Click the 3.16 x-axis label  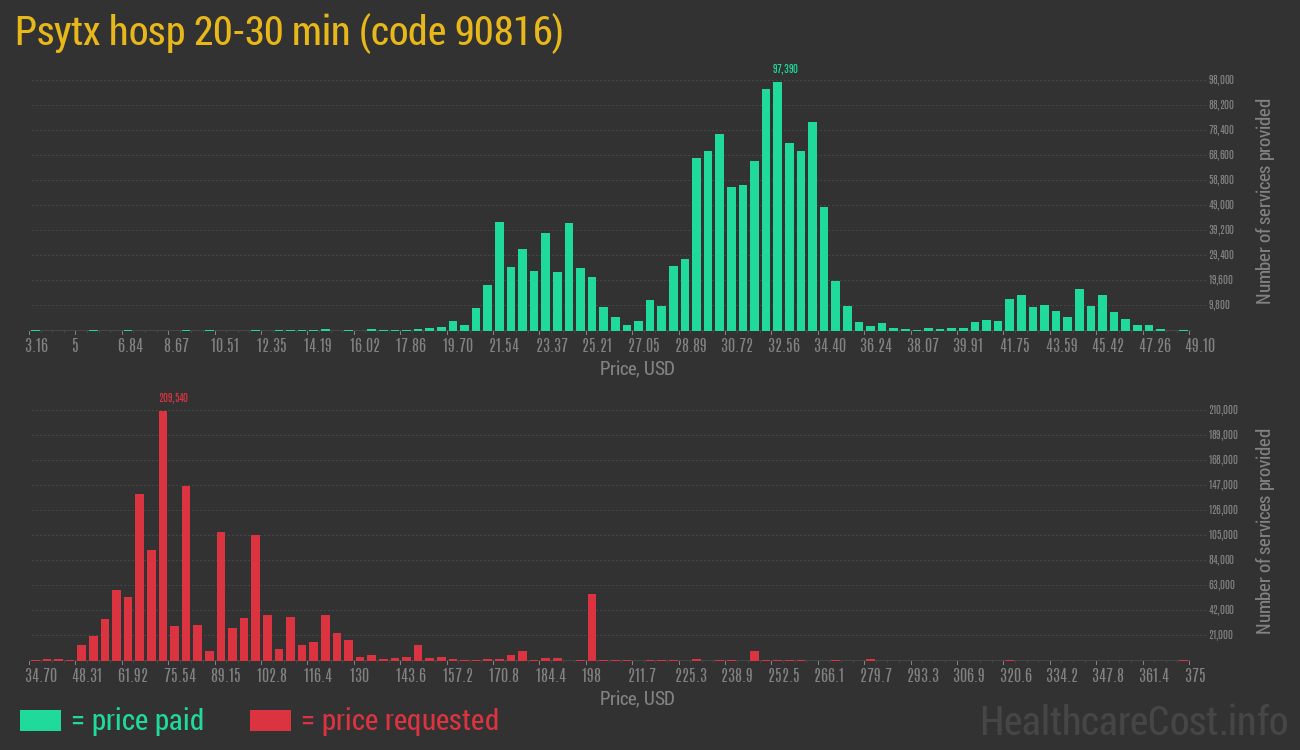point(36,346)
